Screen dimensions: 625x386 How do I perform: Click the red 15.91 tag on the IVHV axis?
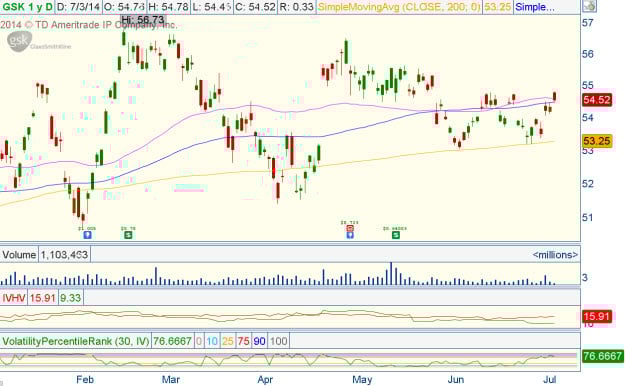click(596, 317)
